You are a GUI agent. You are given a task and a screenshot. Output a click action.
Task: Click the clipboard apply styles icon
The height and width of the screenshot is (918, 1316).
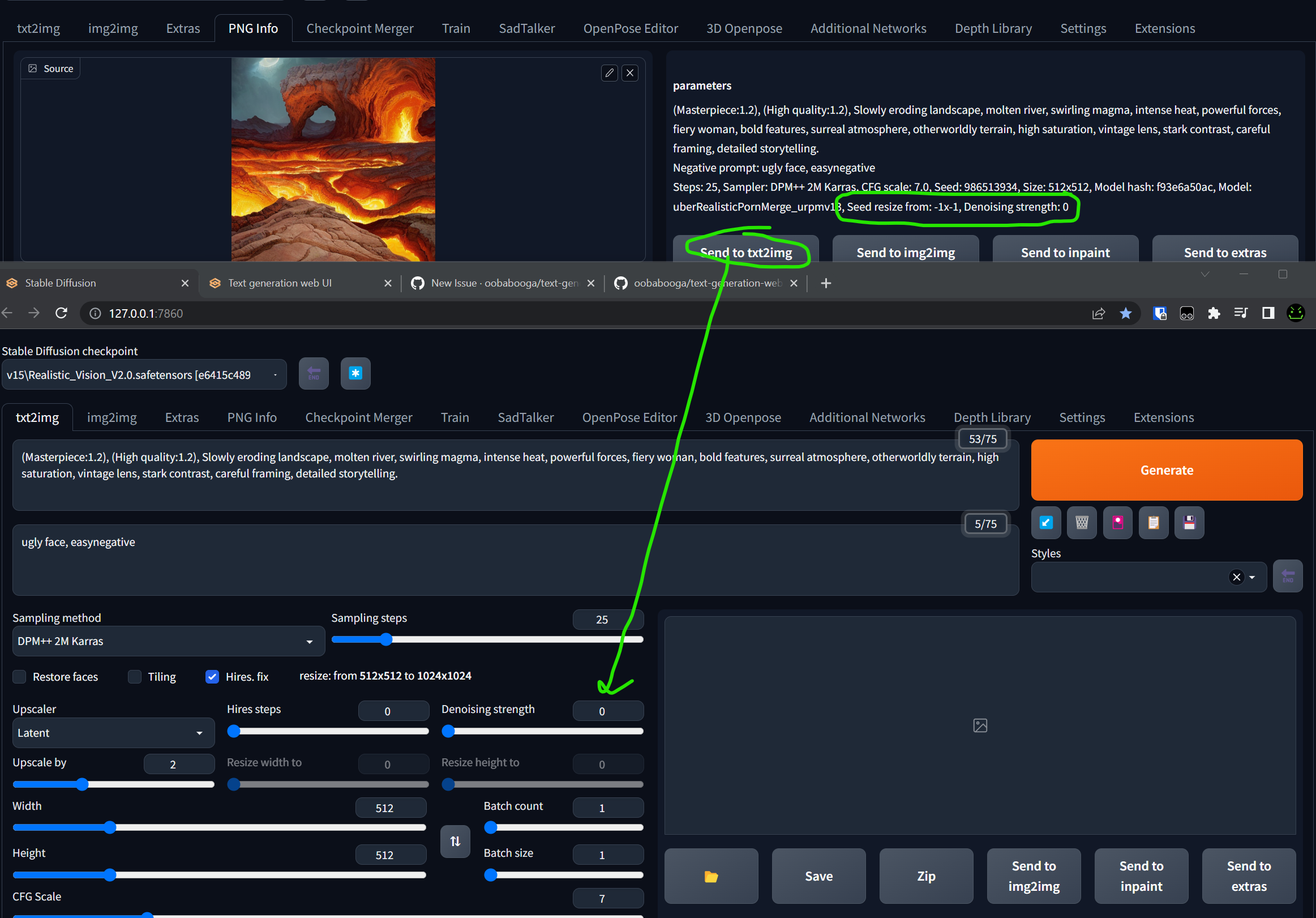tap(1153, 522)
